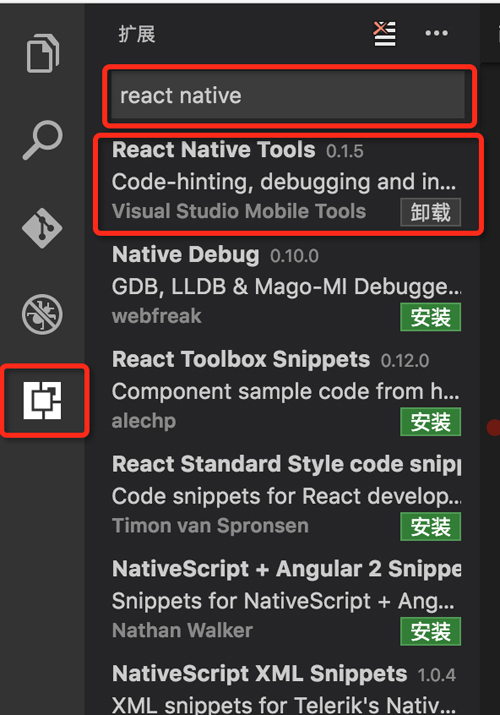Open the Debug view with bug icon
The height and width of the screenshot is (715, 500).
(x=42, y=314)
